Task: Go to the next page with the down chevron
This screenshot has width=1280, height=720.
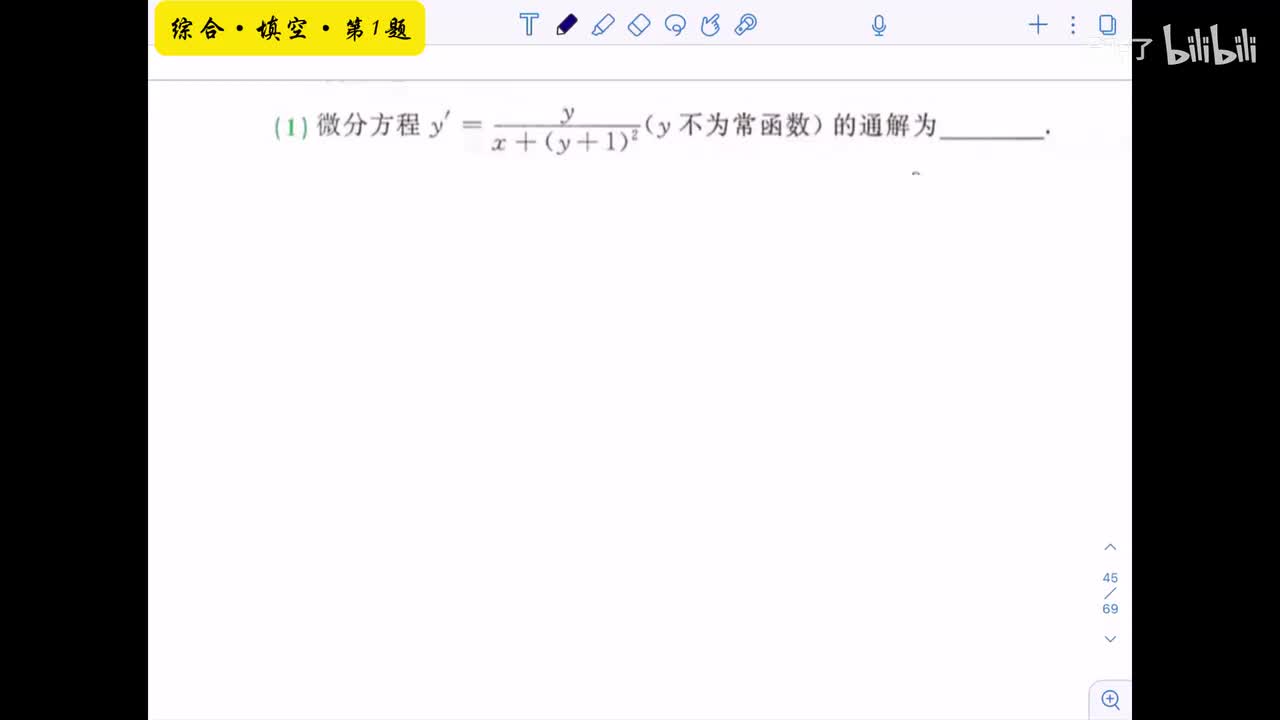Action: click(1110, 639)
